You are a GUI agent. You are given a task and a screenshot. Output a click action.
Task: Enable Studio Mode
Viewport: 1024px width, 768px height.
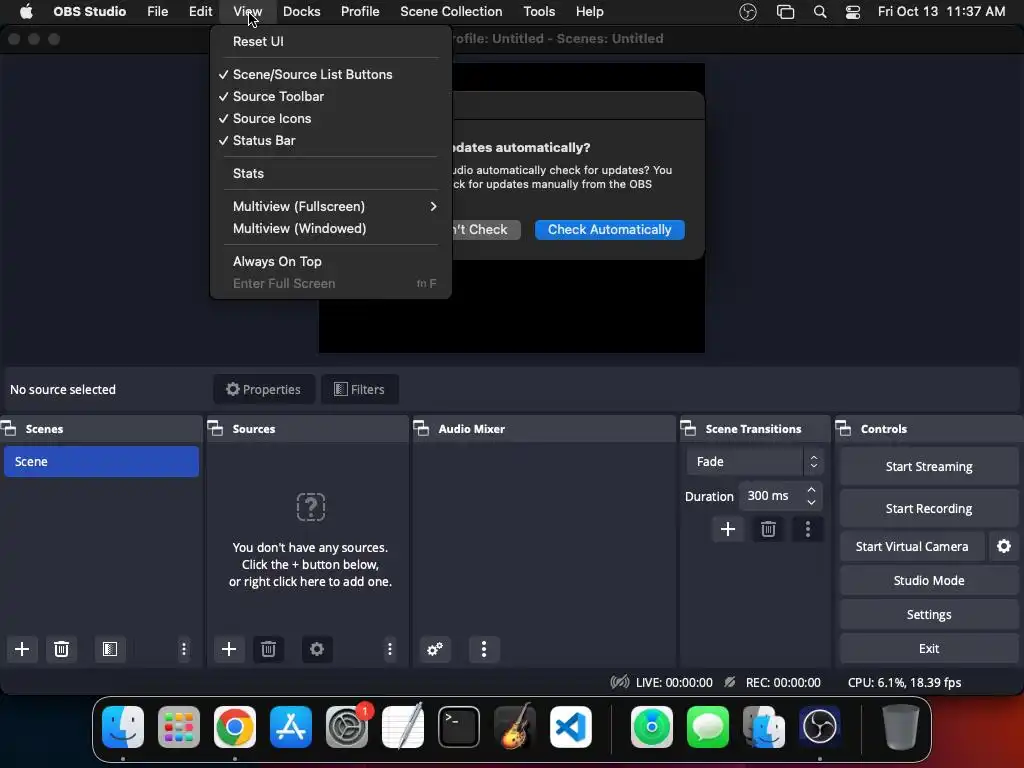[929, 581]
